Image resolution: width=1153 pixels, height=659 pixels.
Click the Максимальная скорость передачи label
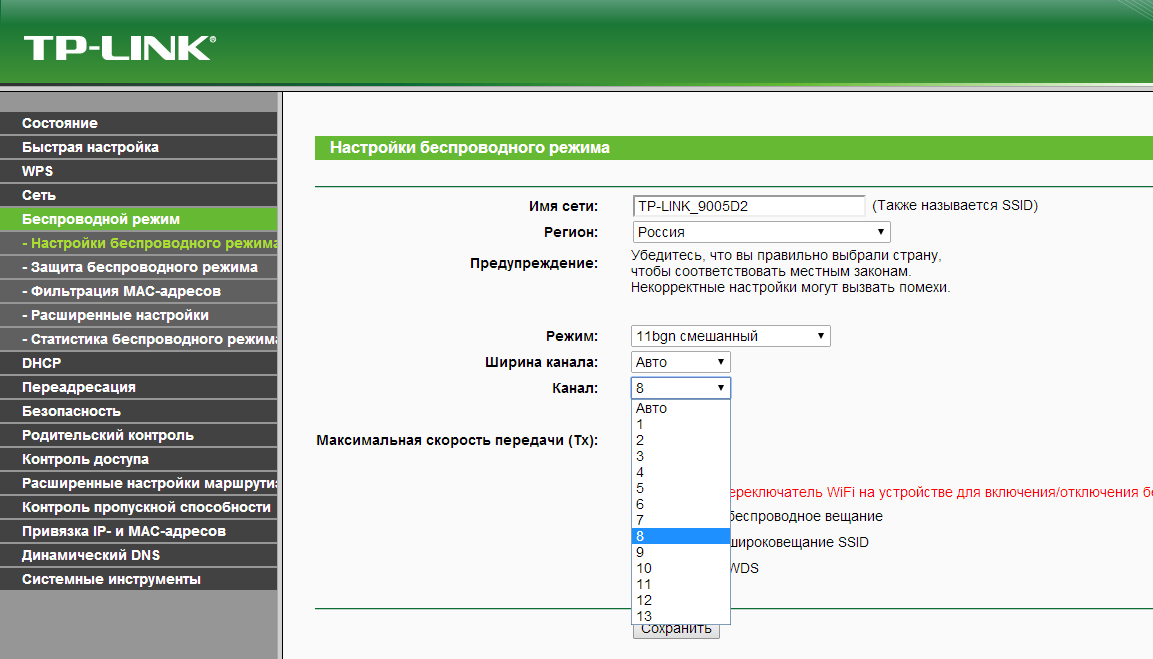457,441
